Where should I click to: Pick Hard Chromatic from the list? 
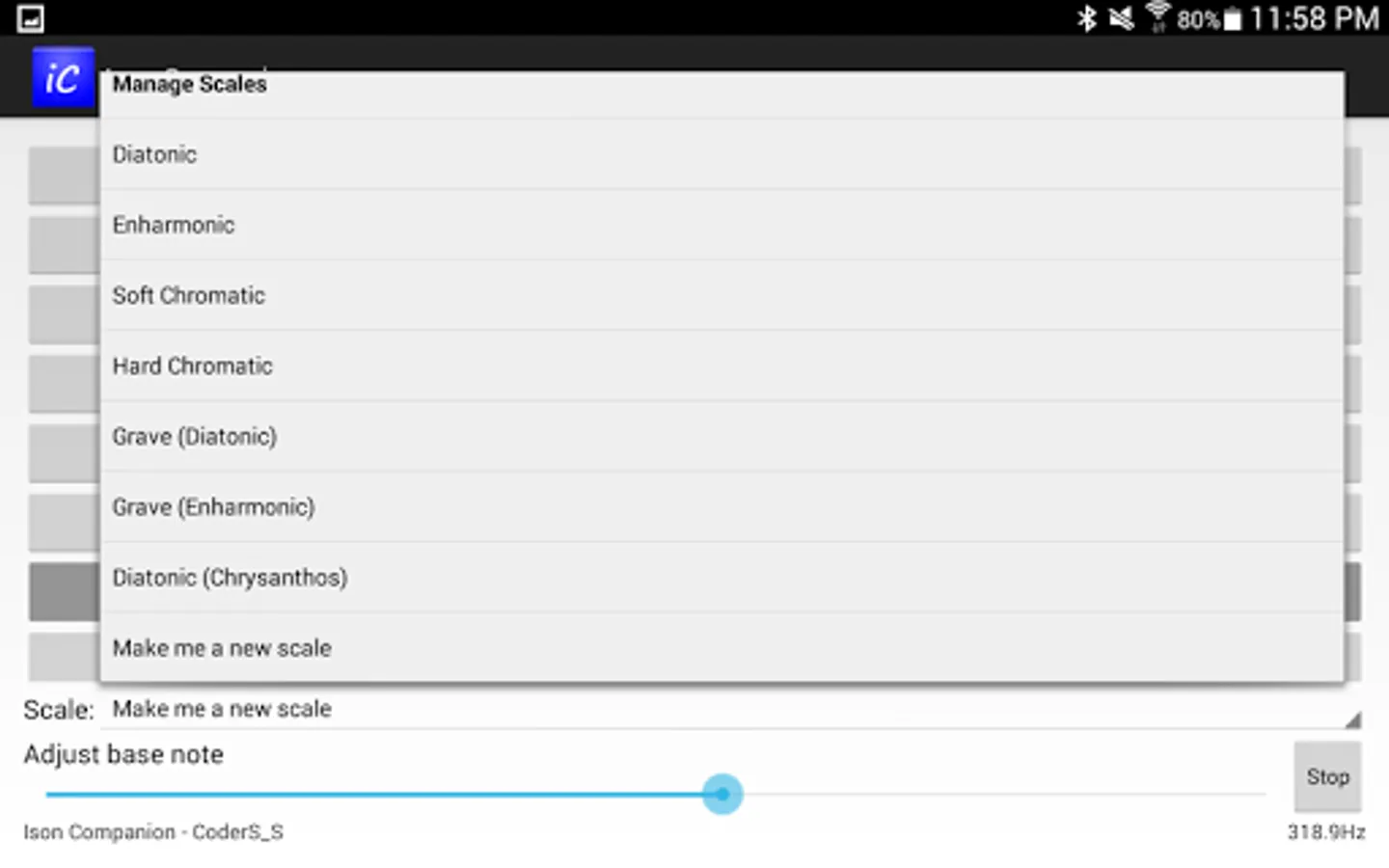click(x=722, y=366)
